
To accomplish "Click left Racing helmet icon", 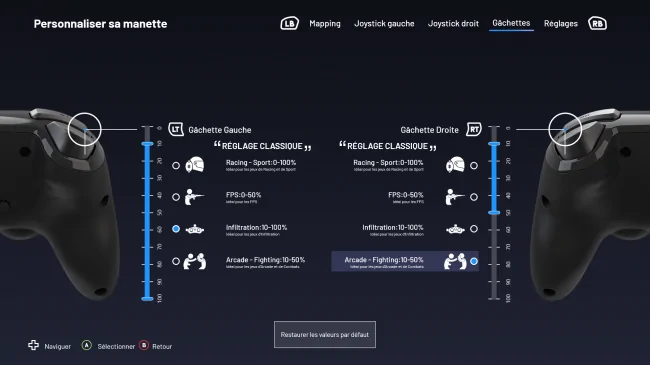I will point(195,165).
